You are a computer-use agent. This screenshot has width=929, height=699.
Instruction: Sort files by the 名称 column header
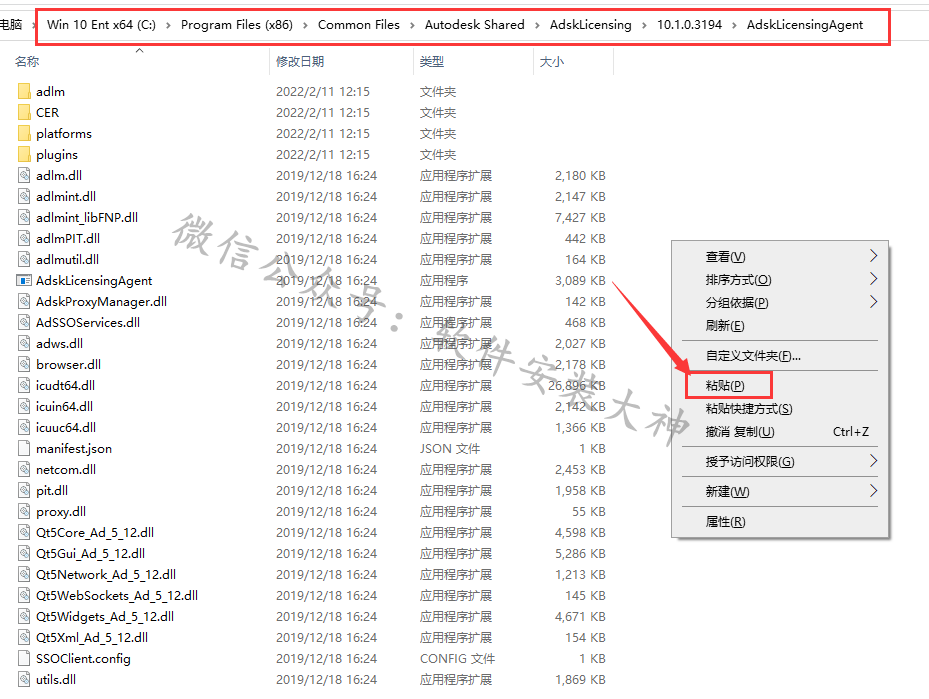click(x=27, y=62)
